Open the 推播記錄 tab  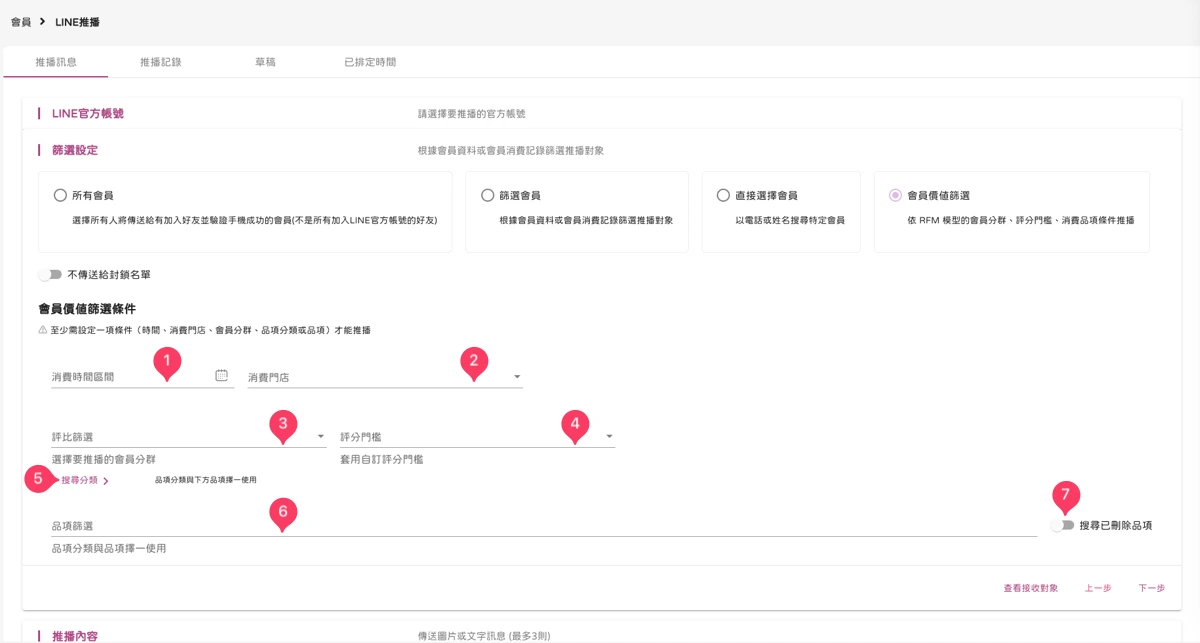point(161,62)
